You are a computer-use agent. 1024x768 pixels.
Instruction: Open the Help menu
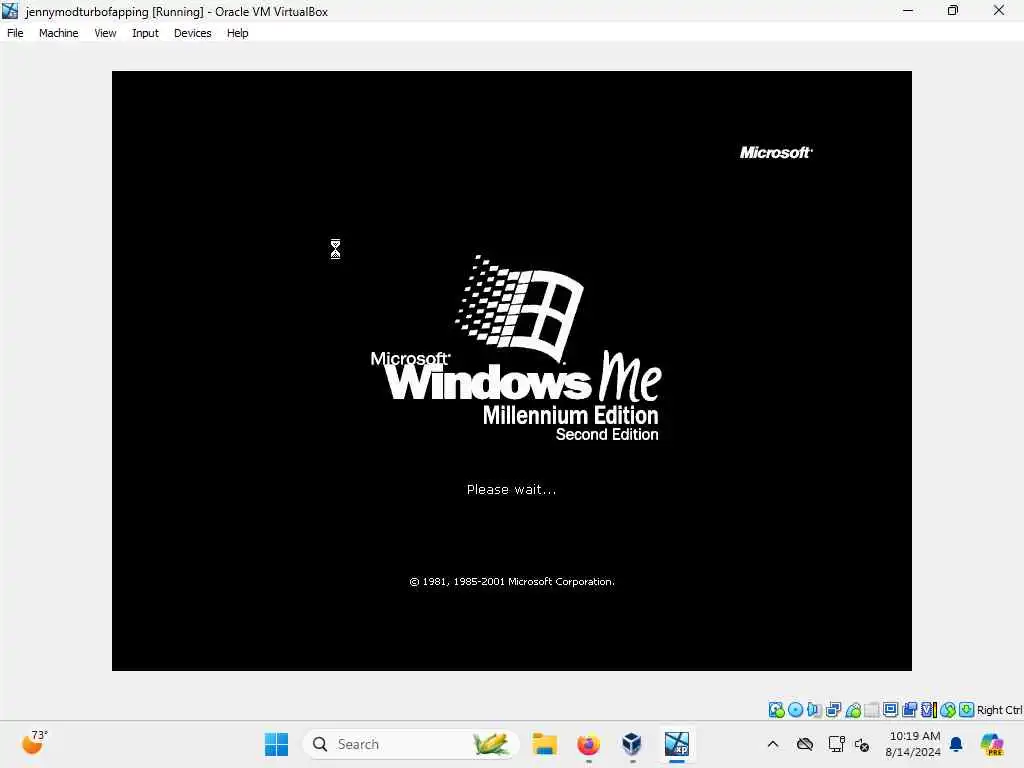tap(237, 33)
